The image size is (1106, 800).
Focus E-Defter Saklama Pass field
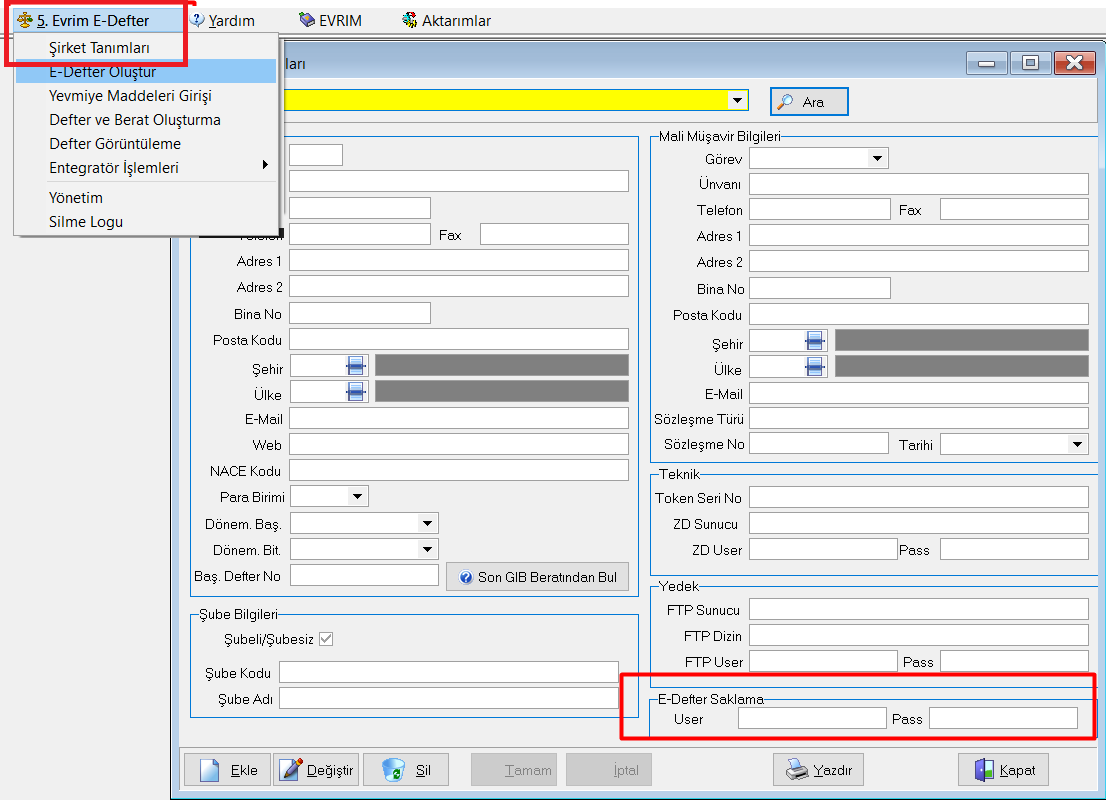tap(1003, 718)
